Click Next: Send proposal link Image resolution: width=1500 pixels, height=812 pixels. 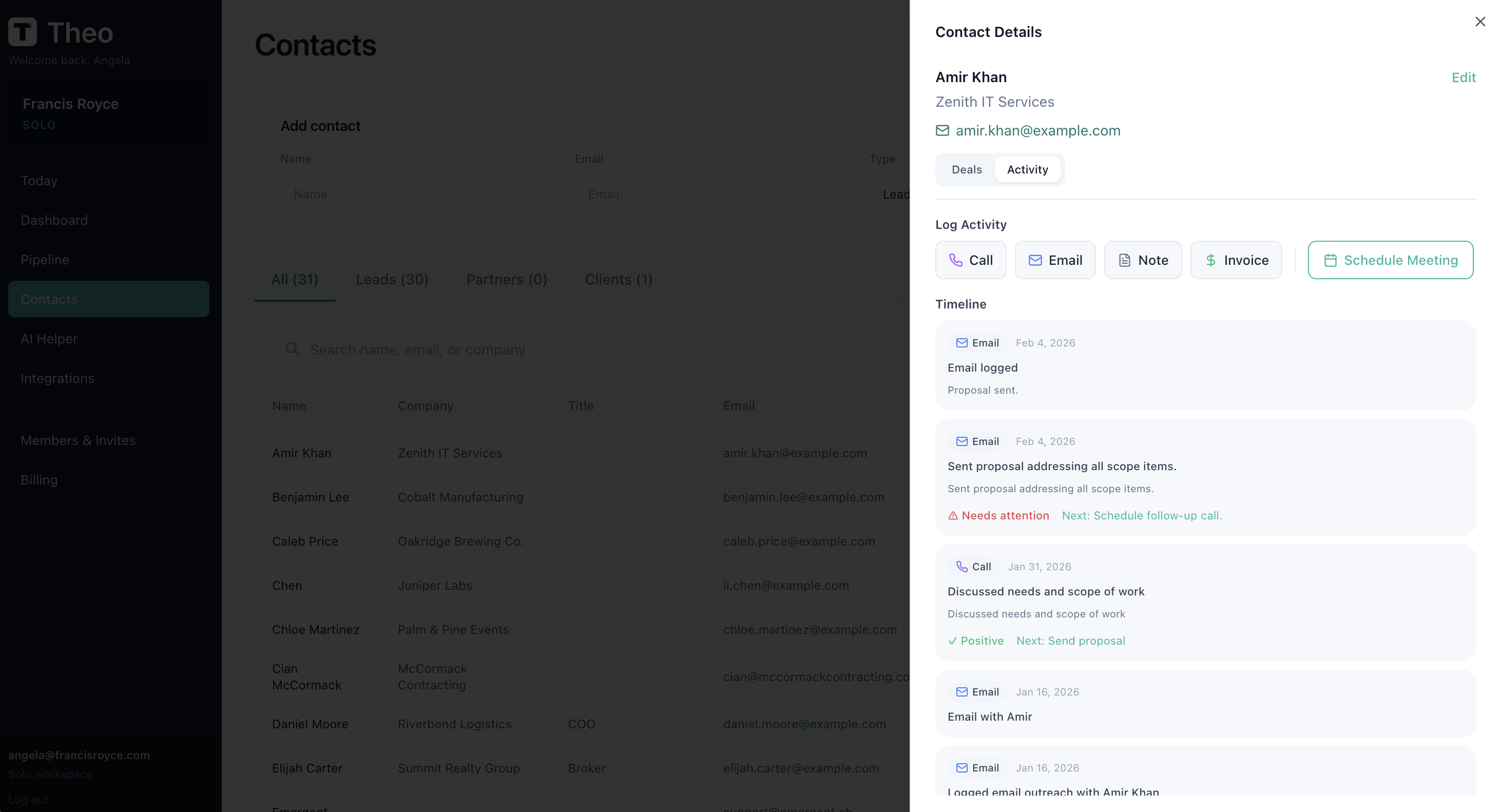click(x=1070, y=641)
